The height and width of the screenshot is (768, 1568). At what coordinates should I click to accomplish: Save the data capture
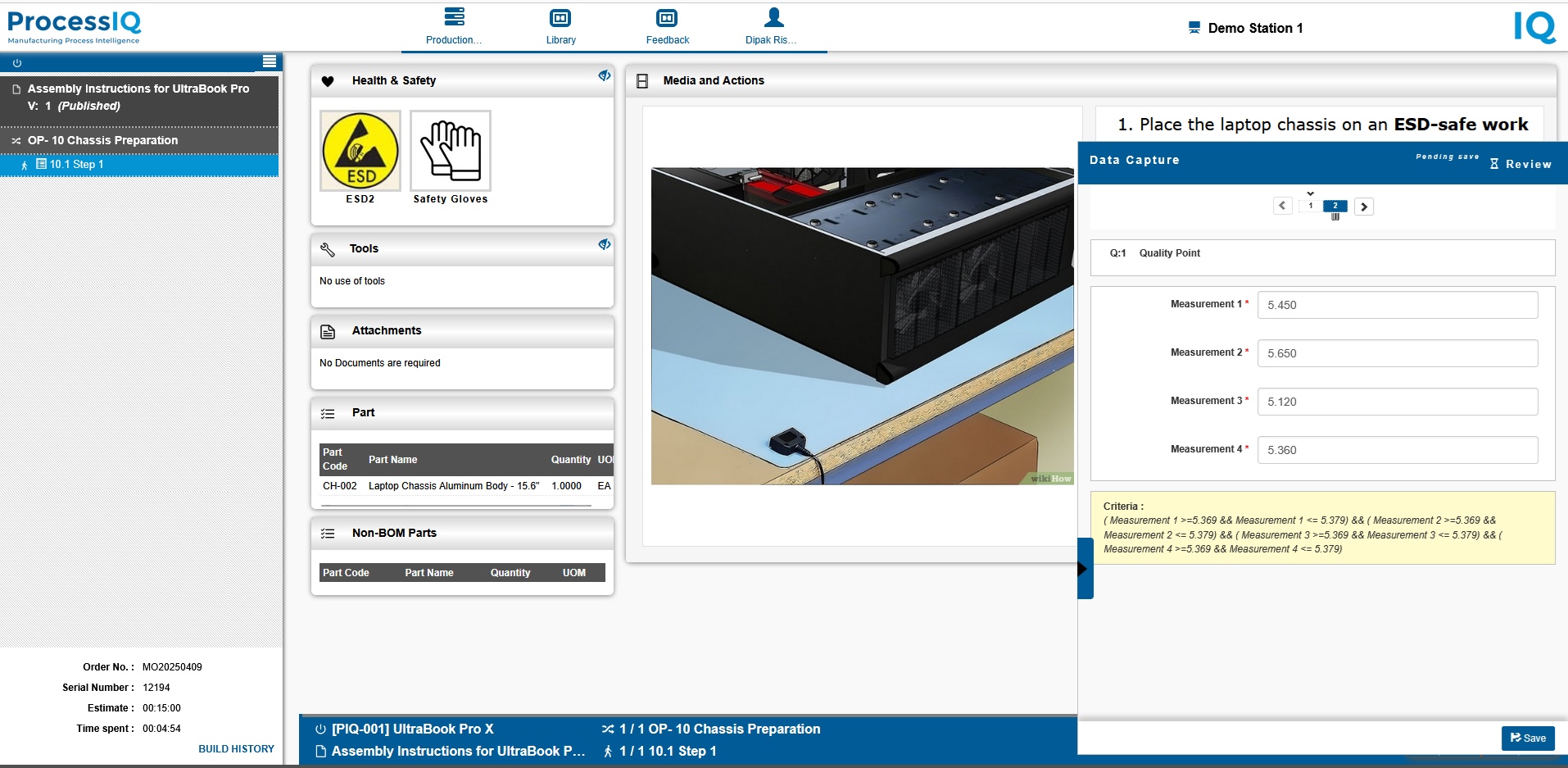[x=1528, y=738]
